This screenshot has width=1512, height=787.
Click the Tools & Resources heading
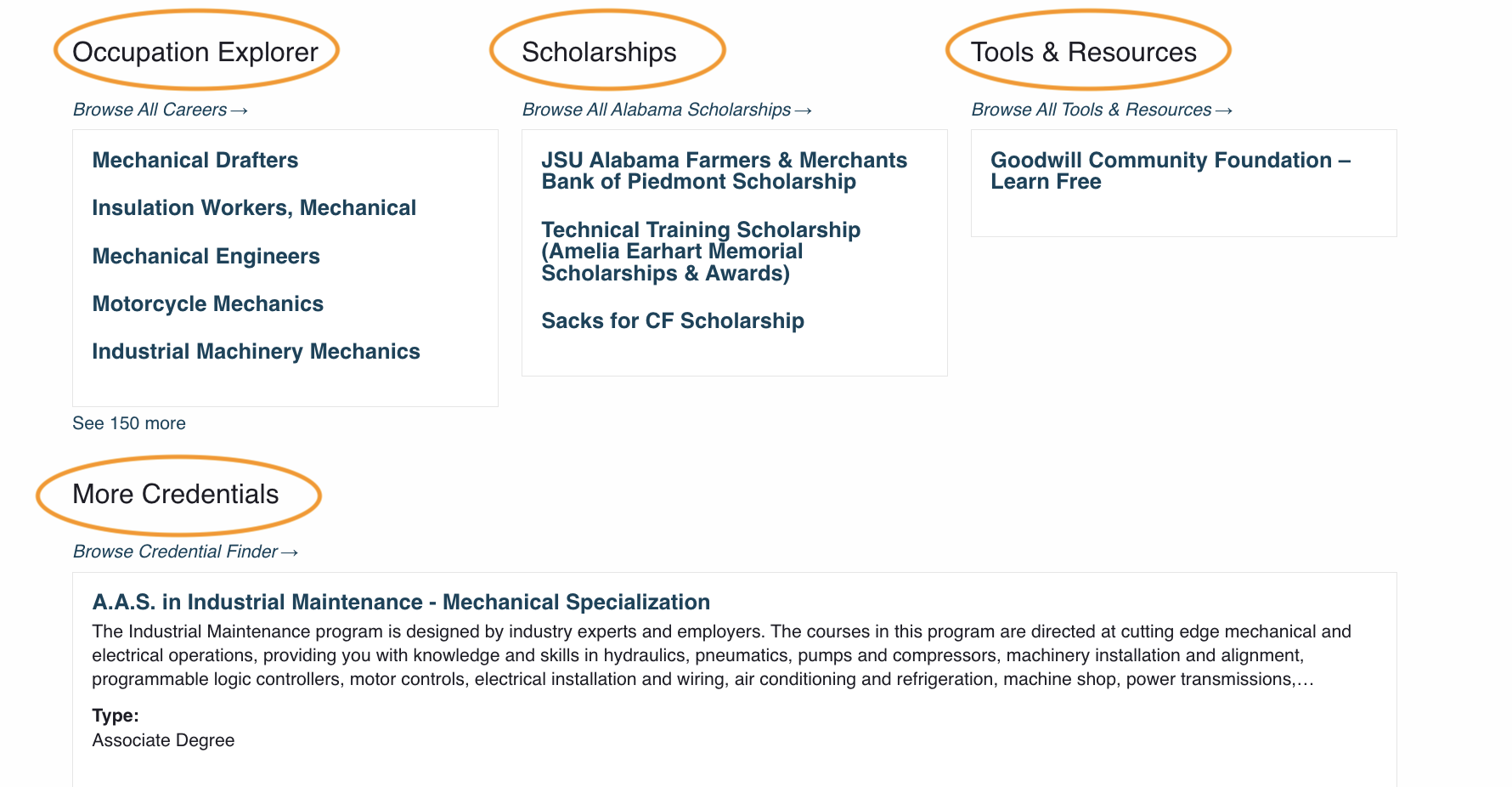click(1083, 53)
